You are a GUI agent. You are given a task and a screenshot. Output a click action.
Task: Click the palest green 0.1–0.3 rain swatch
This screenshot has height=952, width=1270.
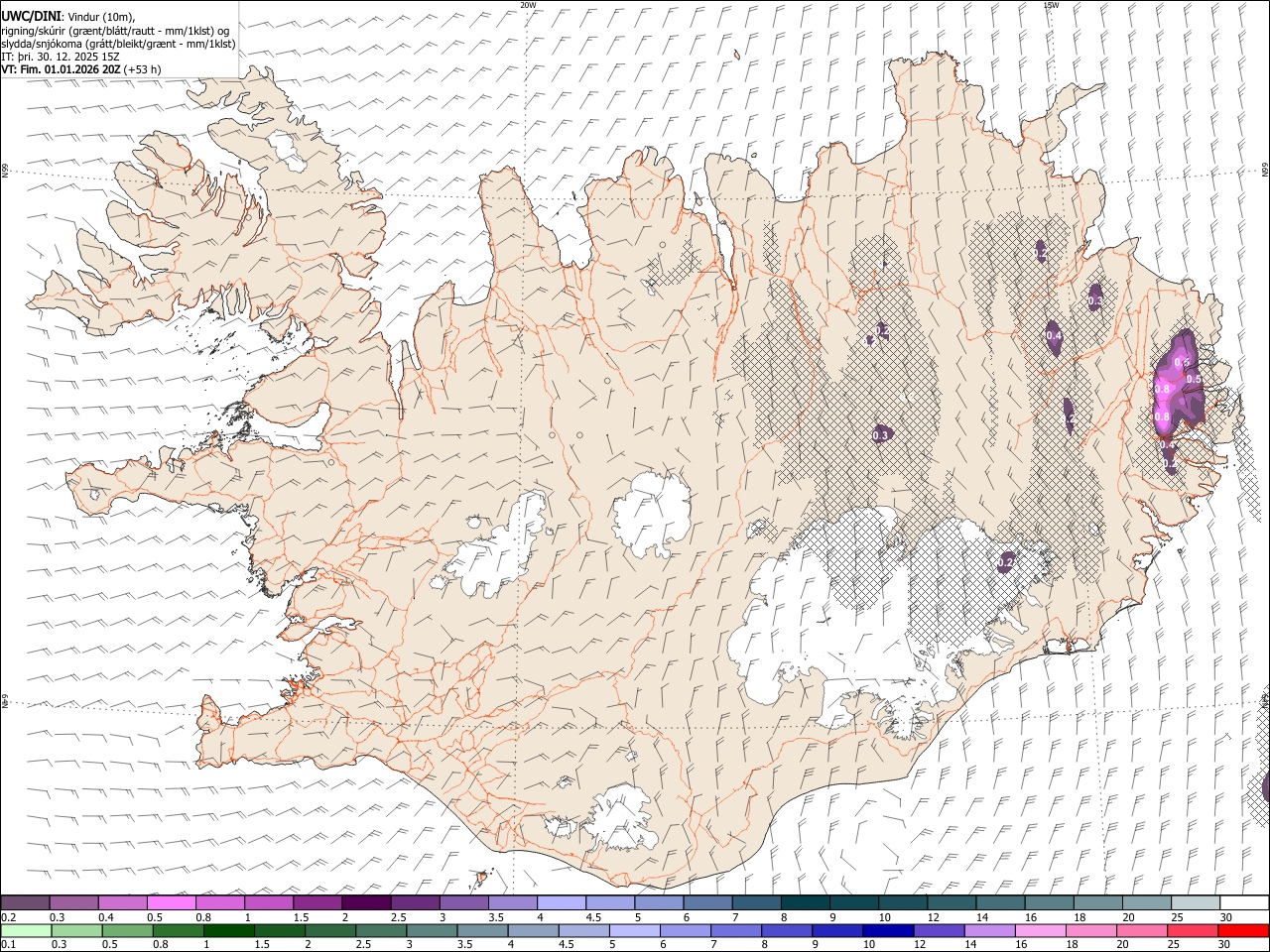point(26,930)
